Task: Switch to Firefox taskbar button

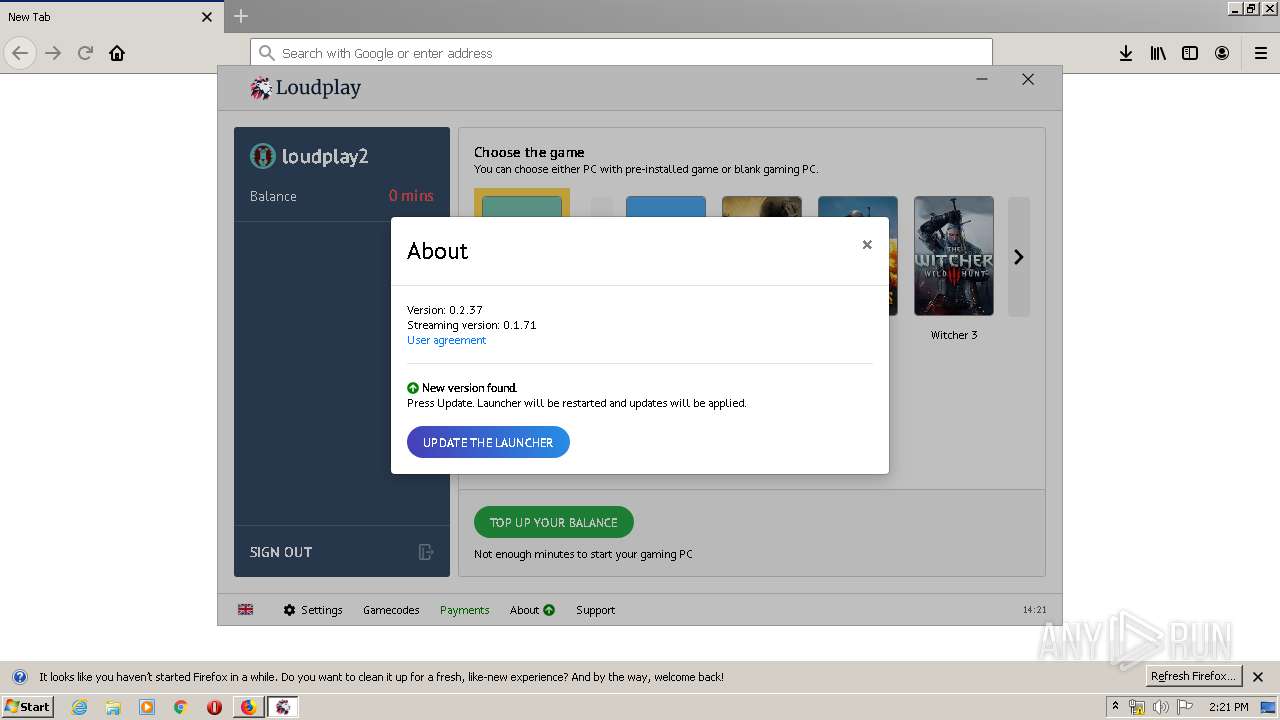Action: click(x=249, y=707)
